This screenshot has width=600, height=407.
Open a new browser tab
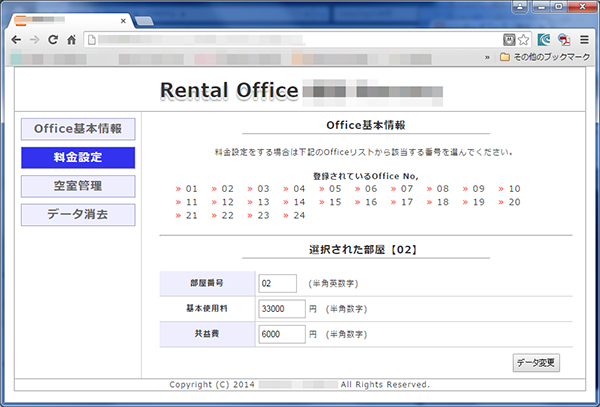(144, 21)
